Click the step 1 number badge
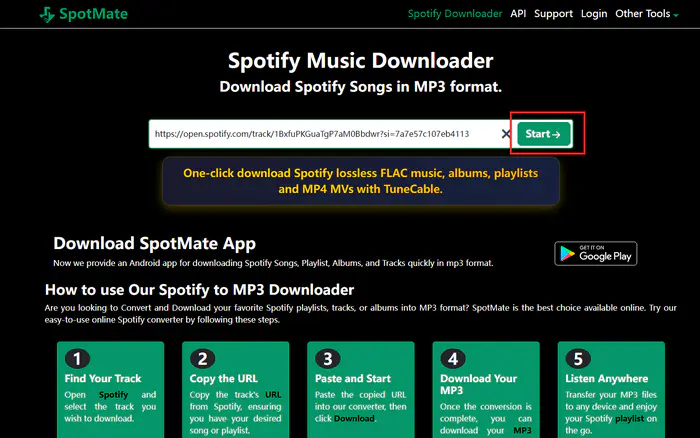The height and width of the screenshot is (438, 700). click(77, 359)
